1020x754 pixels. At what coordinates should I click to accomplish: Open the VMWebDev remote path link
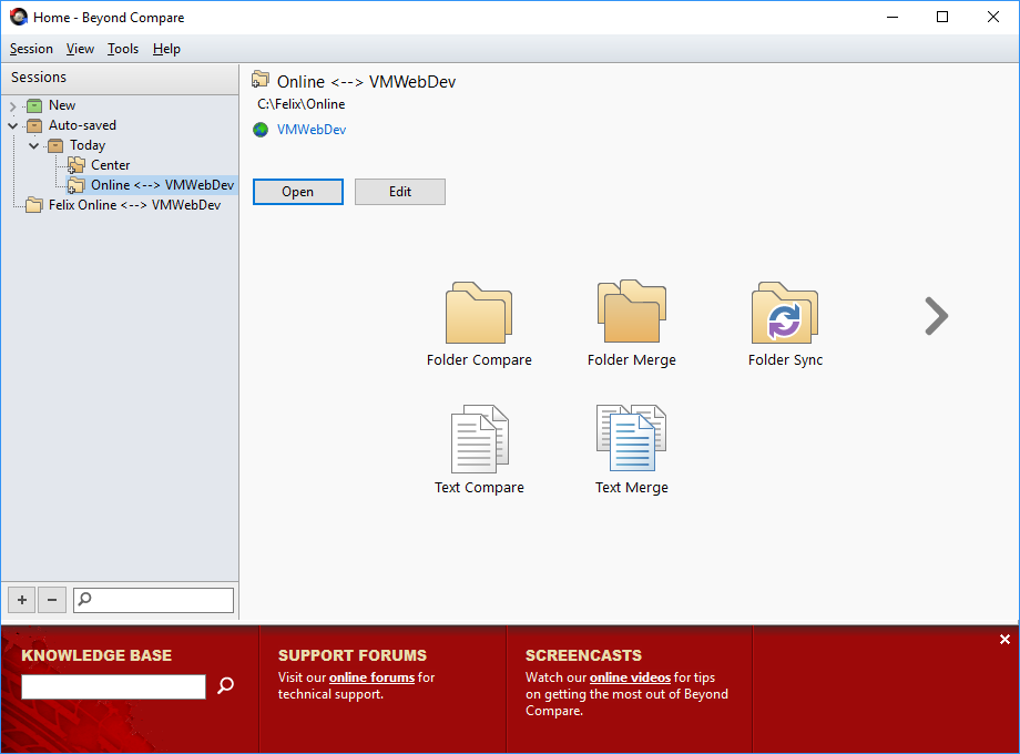tap(310, 129)
